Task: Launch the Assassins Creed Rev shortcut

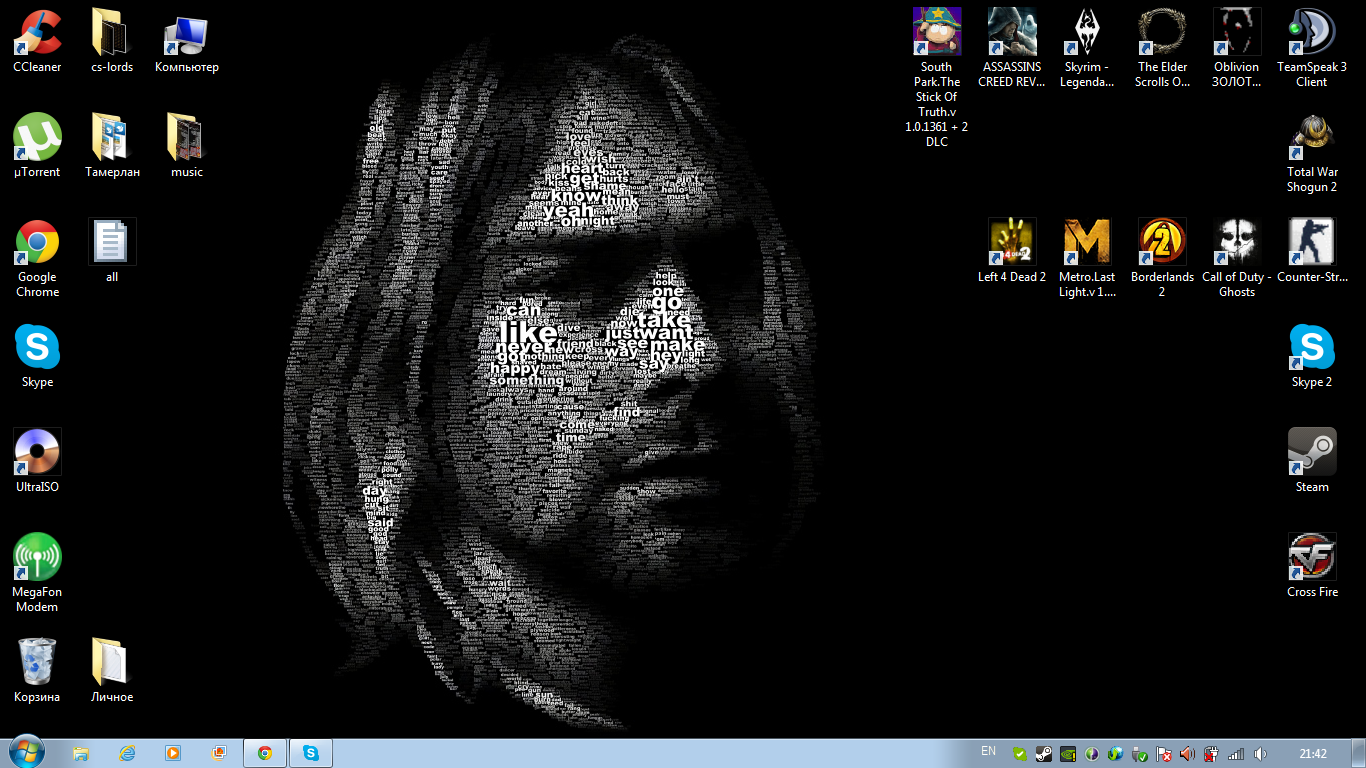Action: [1012, 49]
